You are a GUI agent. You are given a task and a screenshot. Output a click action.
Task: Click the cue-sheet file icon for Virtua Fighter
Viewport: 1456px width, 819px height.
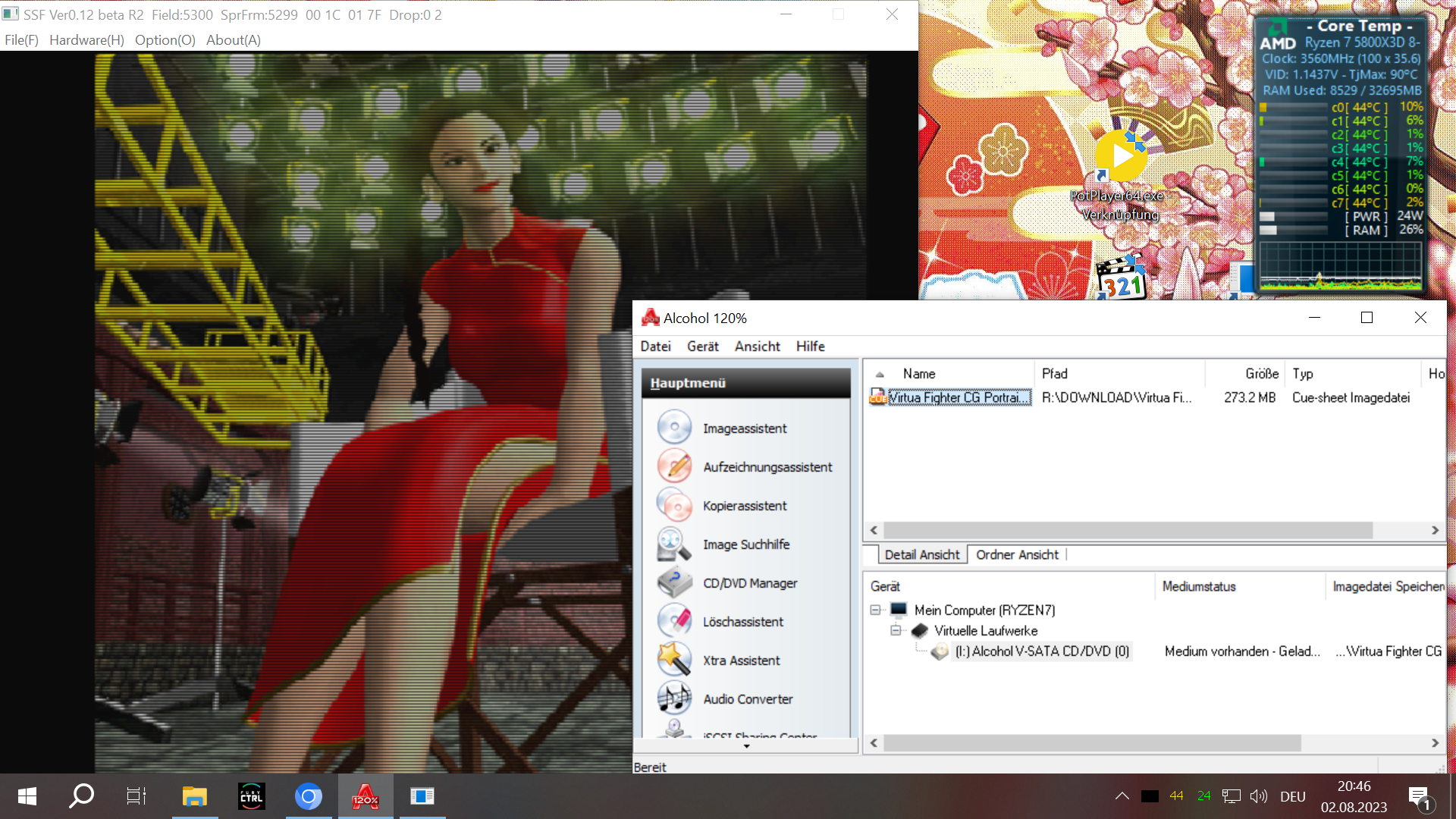878,397
